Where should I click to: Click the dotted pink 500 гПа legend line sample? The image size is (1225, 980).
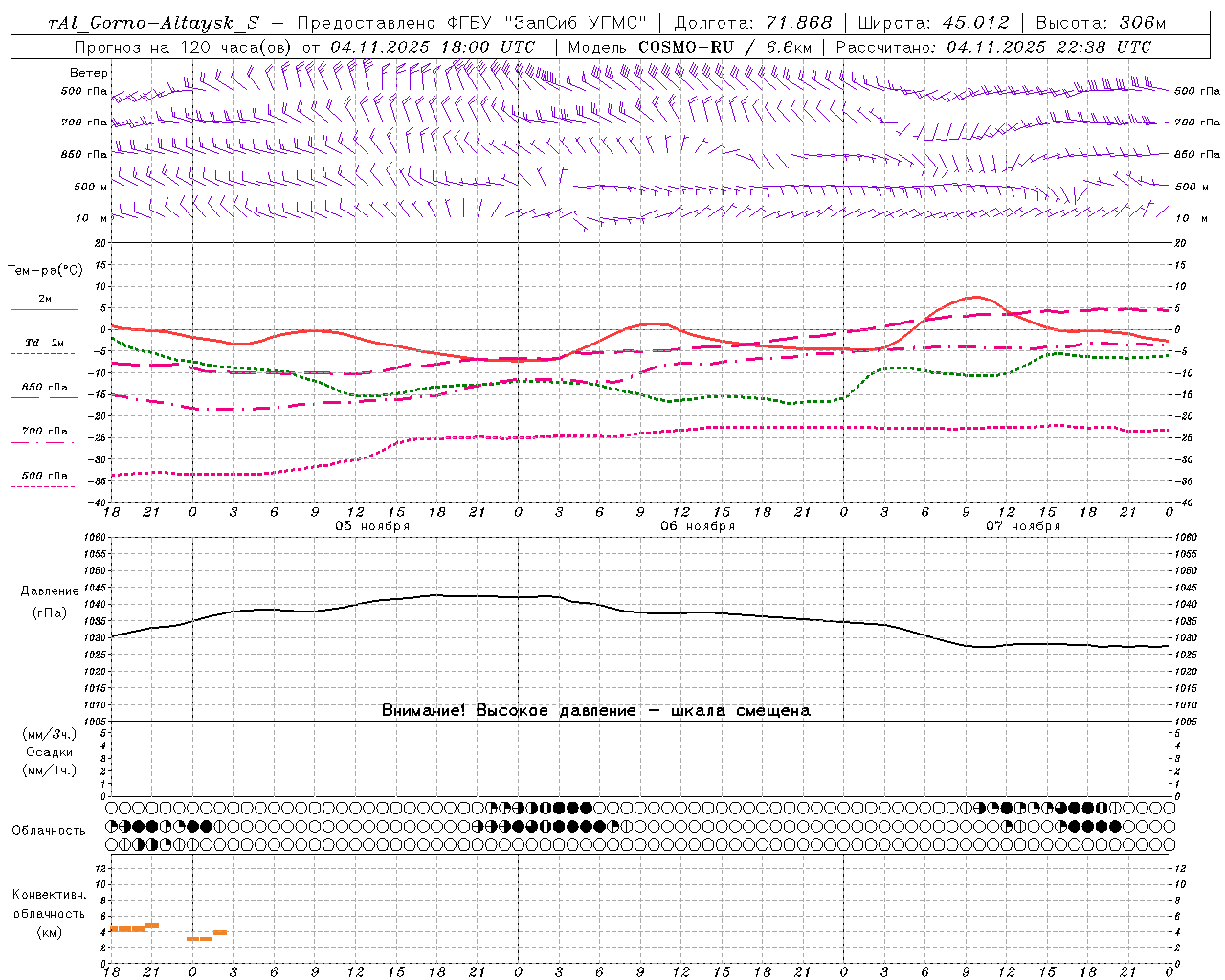coord(43,486)
